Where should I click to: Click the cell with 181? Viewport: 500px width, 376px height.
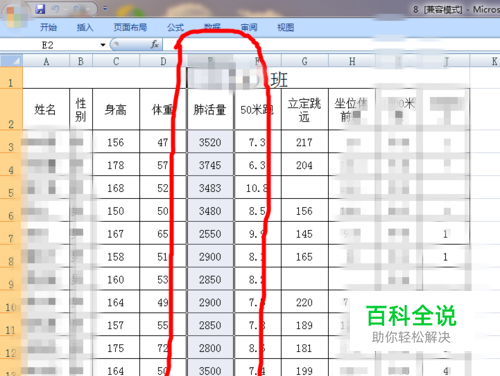pyautogui.click(x=305, y=347)
